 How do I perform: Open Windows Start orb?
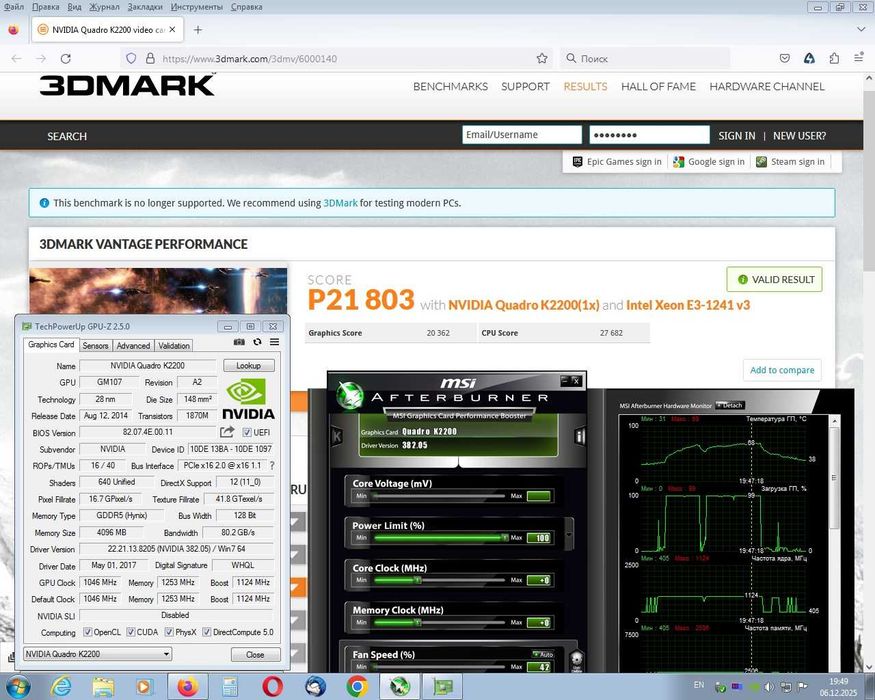tap(18, 686)
